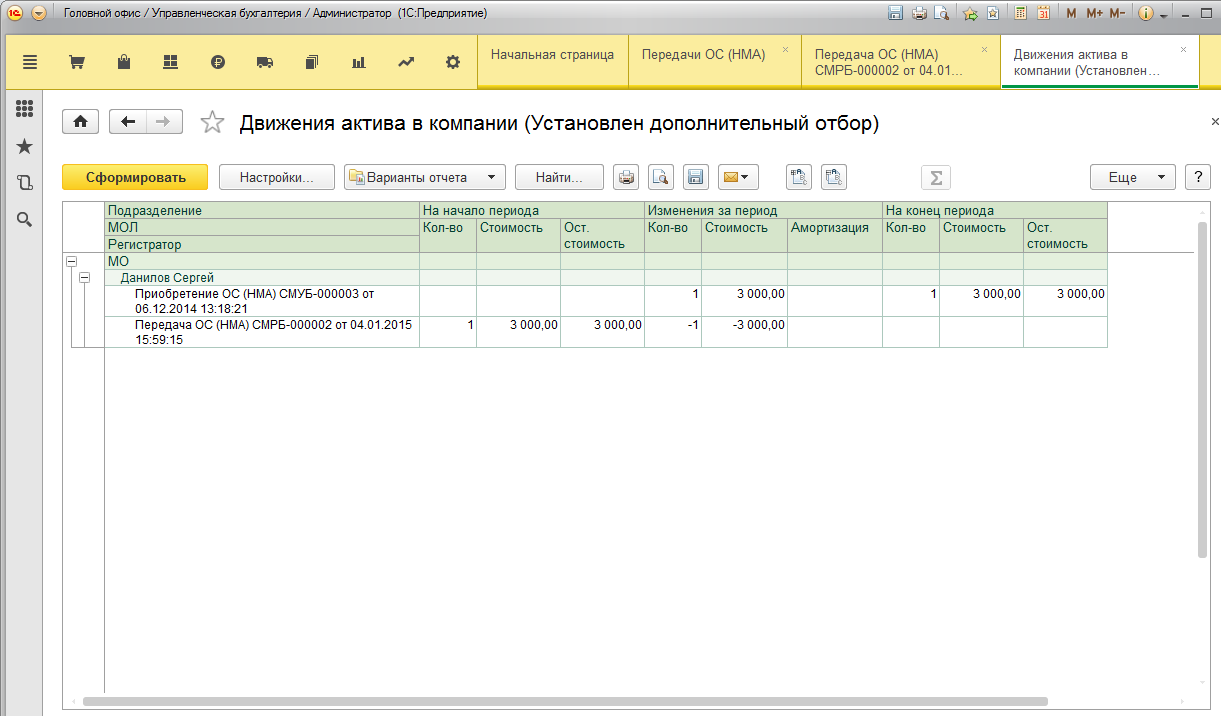Click first report settings copy icon
The image size is (1221, 716).
799,177
